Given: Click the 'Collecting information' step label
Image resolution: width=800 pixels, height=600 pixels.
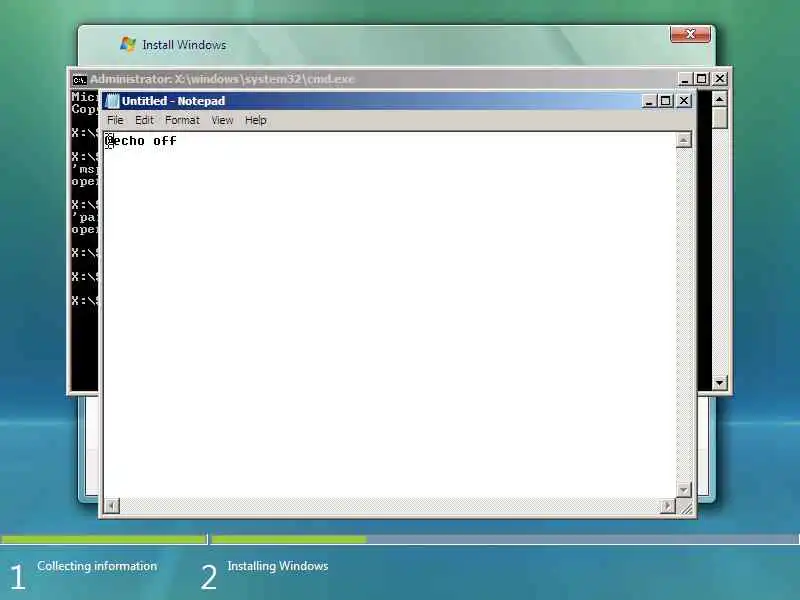Looking at the screenshot, I should click(x=97, y=566).
